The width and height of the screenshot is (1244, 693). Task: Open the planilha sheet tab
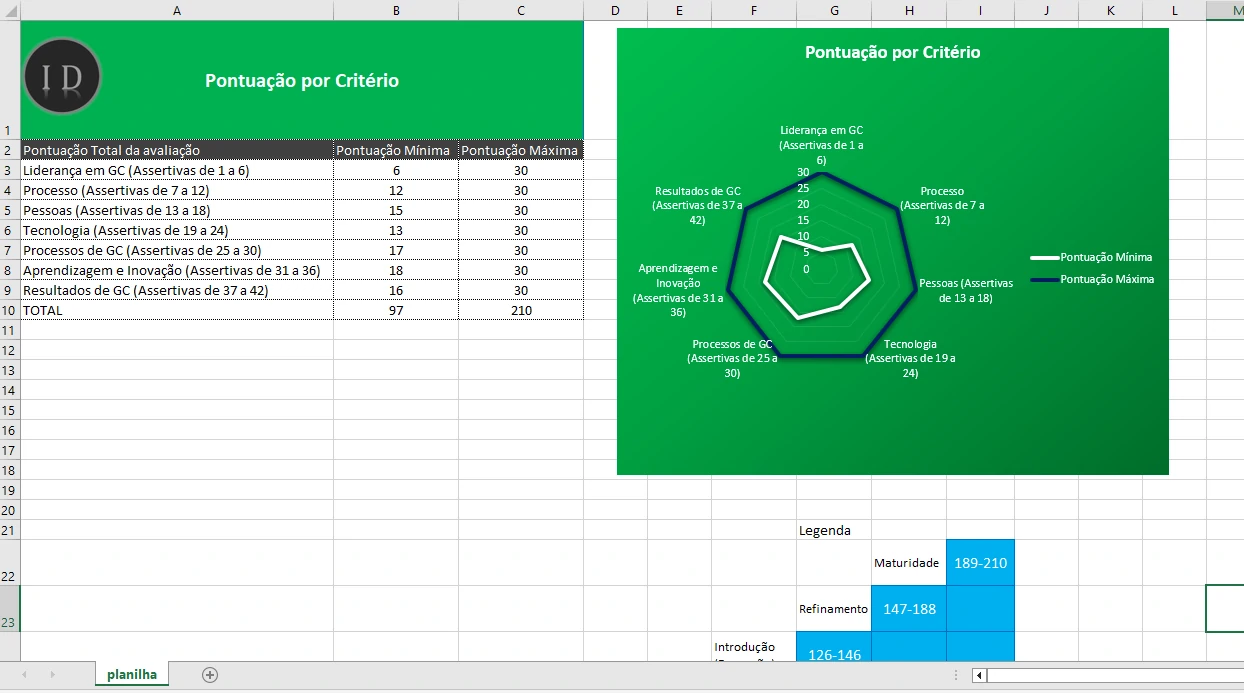(132, 675)
